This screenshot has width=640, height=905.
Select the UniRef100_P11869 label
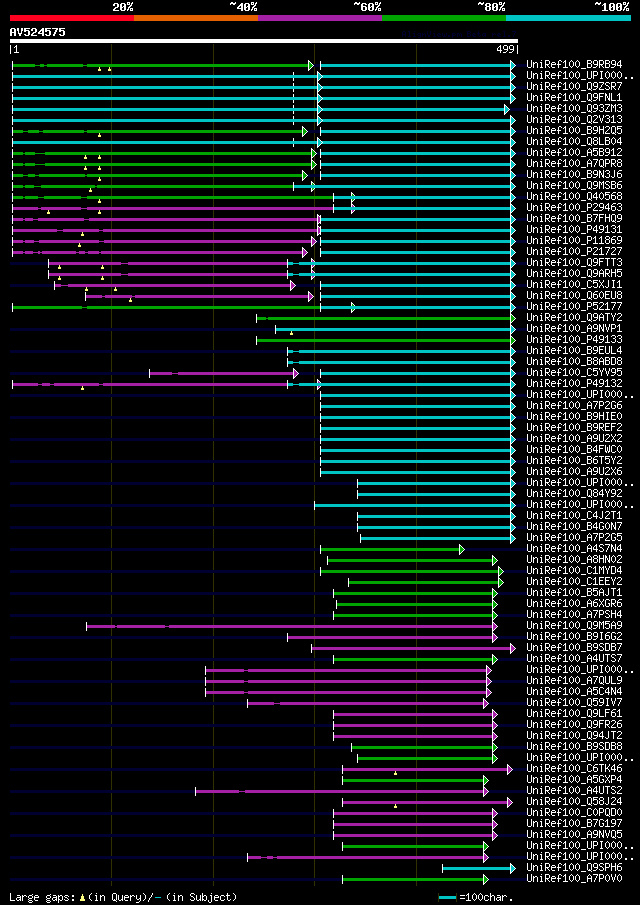tap(574, 241)
